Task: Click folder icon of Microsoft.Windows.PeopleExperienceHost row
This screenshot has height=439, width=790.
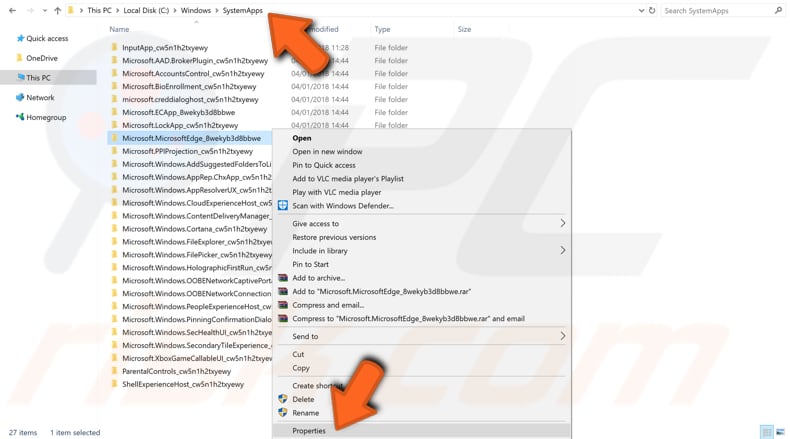Action: coord(114,306)
